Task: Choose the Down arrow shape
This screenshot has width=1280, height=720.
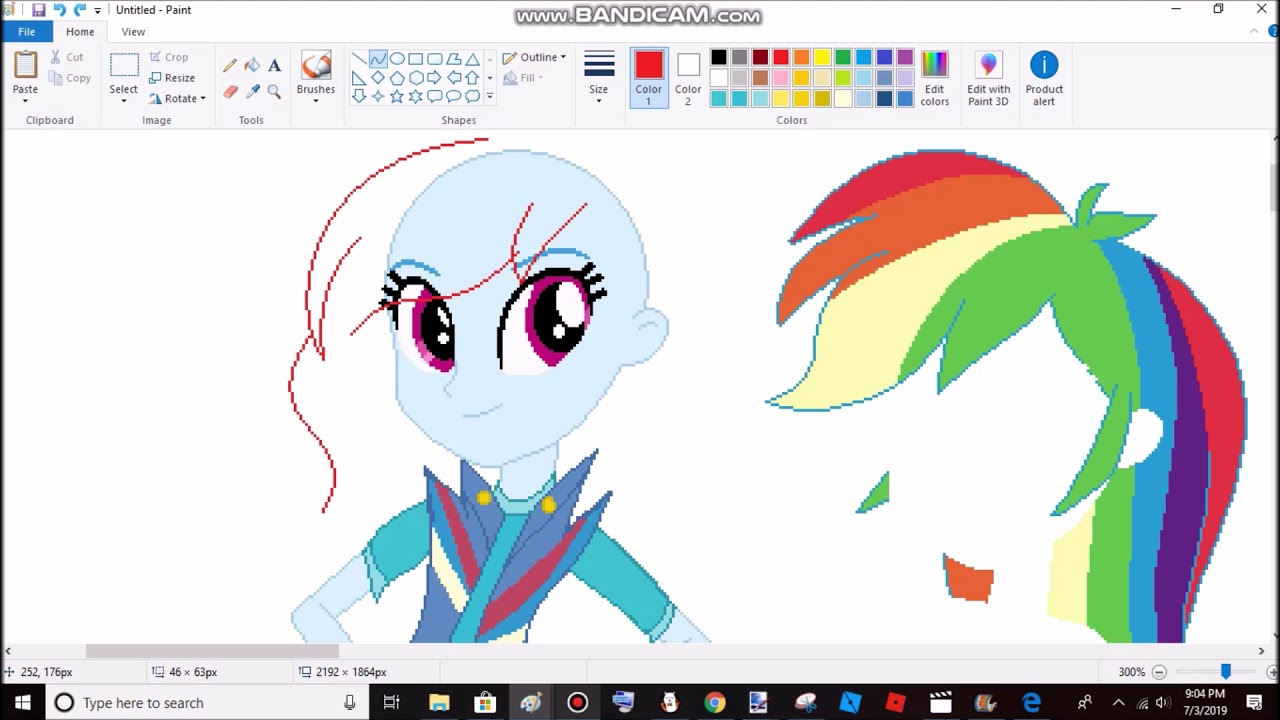Action: pos(359,97)
